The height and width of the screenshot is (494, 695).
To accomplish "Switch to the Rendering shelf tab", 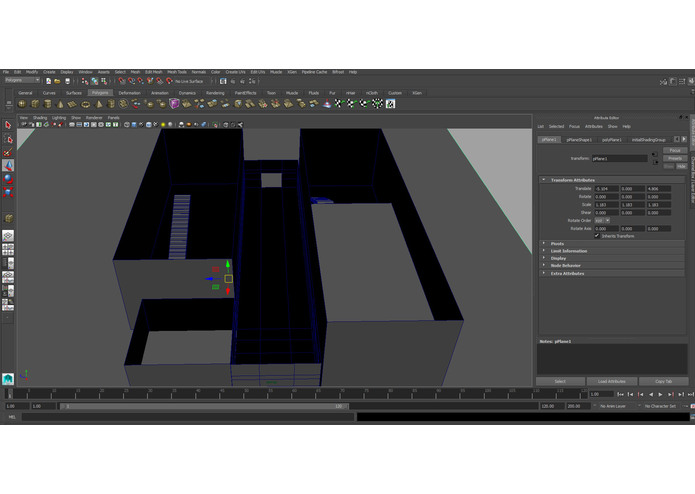I will click(215, 93).
